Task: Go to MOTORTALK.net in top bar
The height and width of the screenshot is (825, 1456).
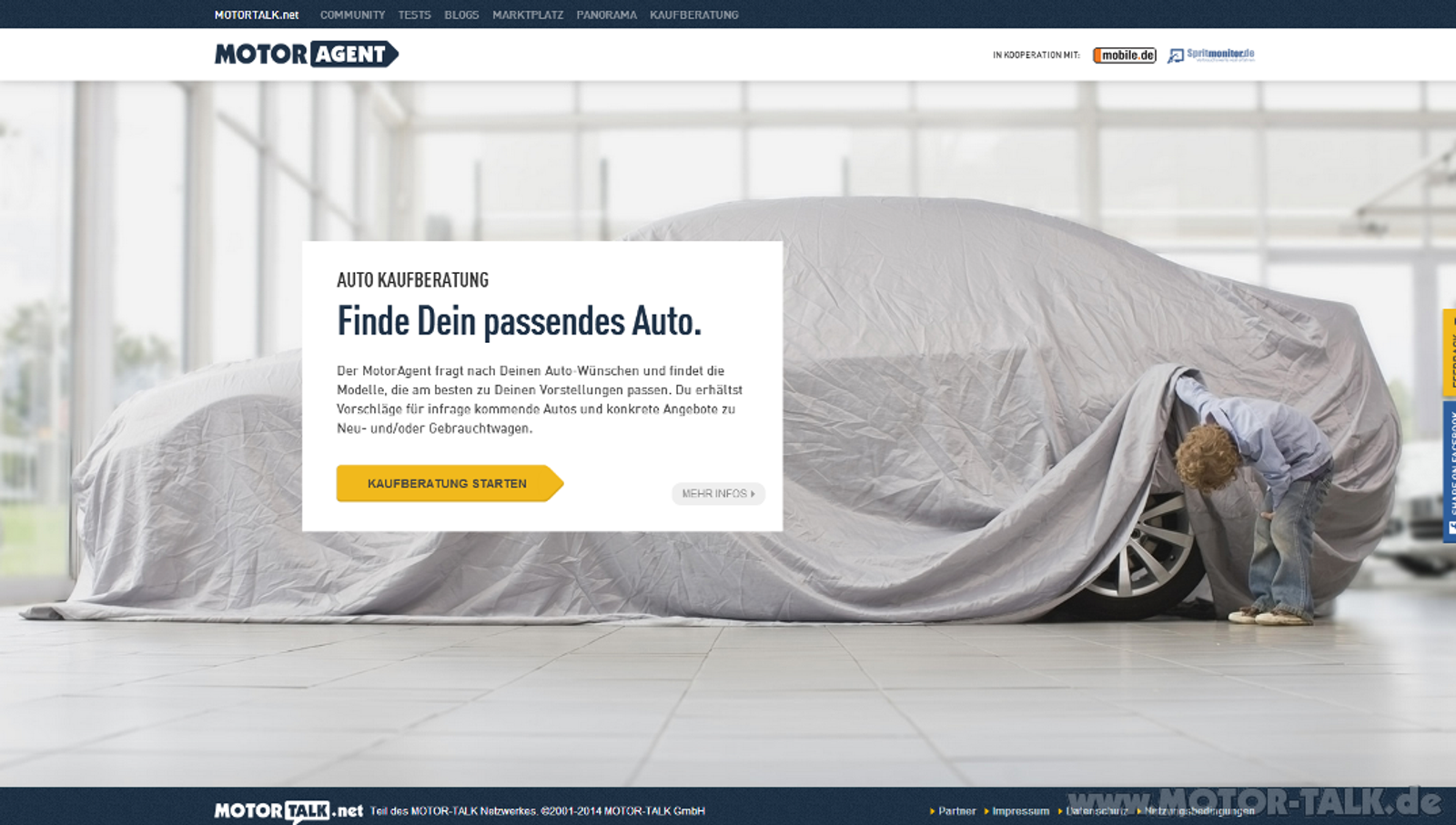Action: (257, 15)
